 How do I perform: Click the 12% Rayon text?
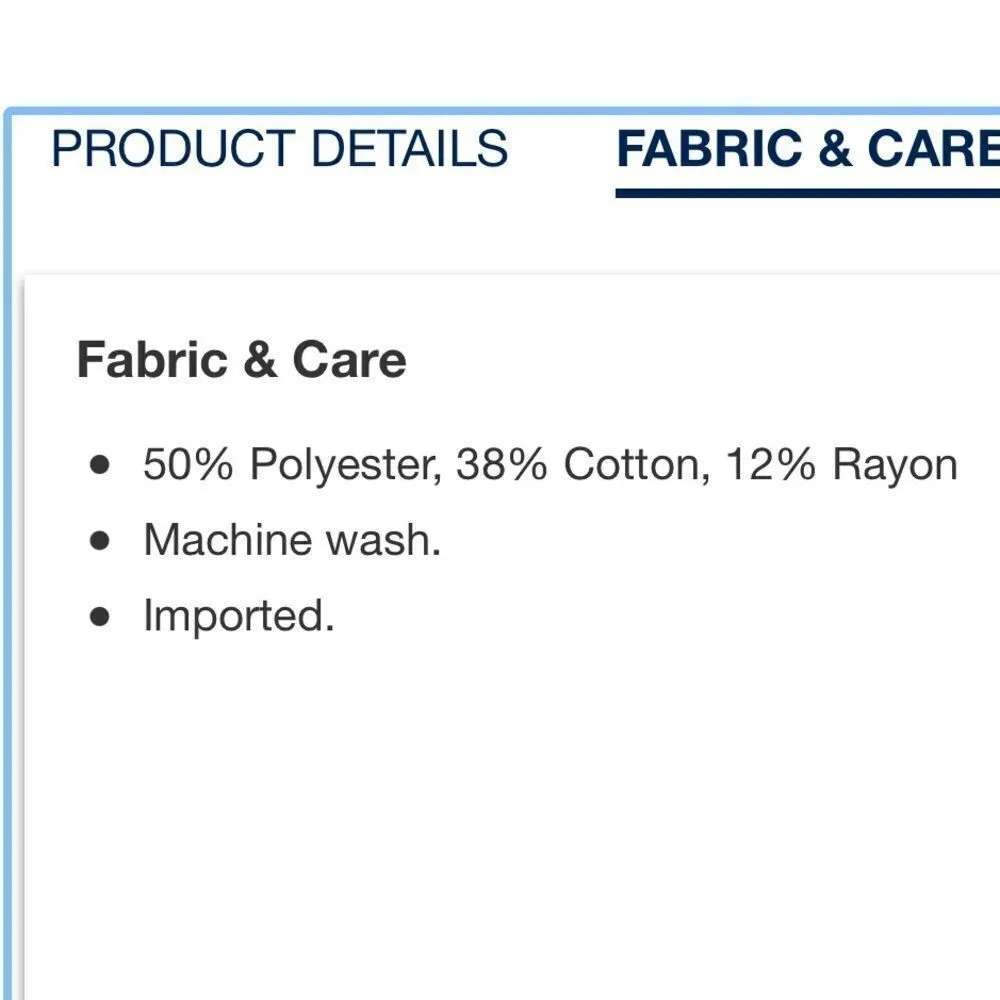pos(841,465)
